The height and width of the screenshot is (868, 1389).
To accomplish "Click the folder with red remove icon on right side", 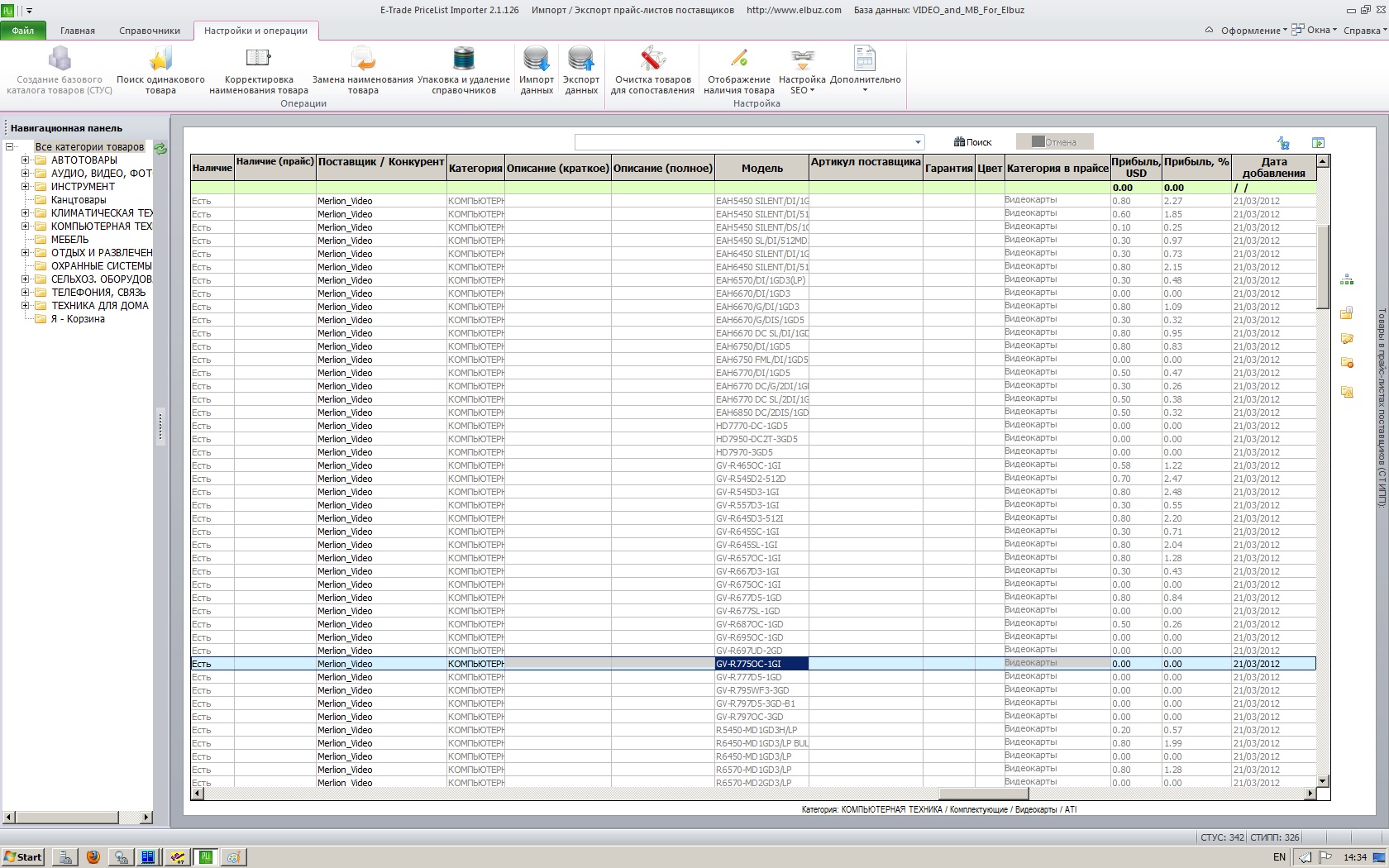I will [1347, 363].
